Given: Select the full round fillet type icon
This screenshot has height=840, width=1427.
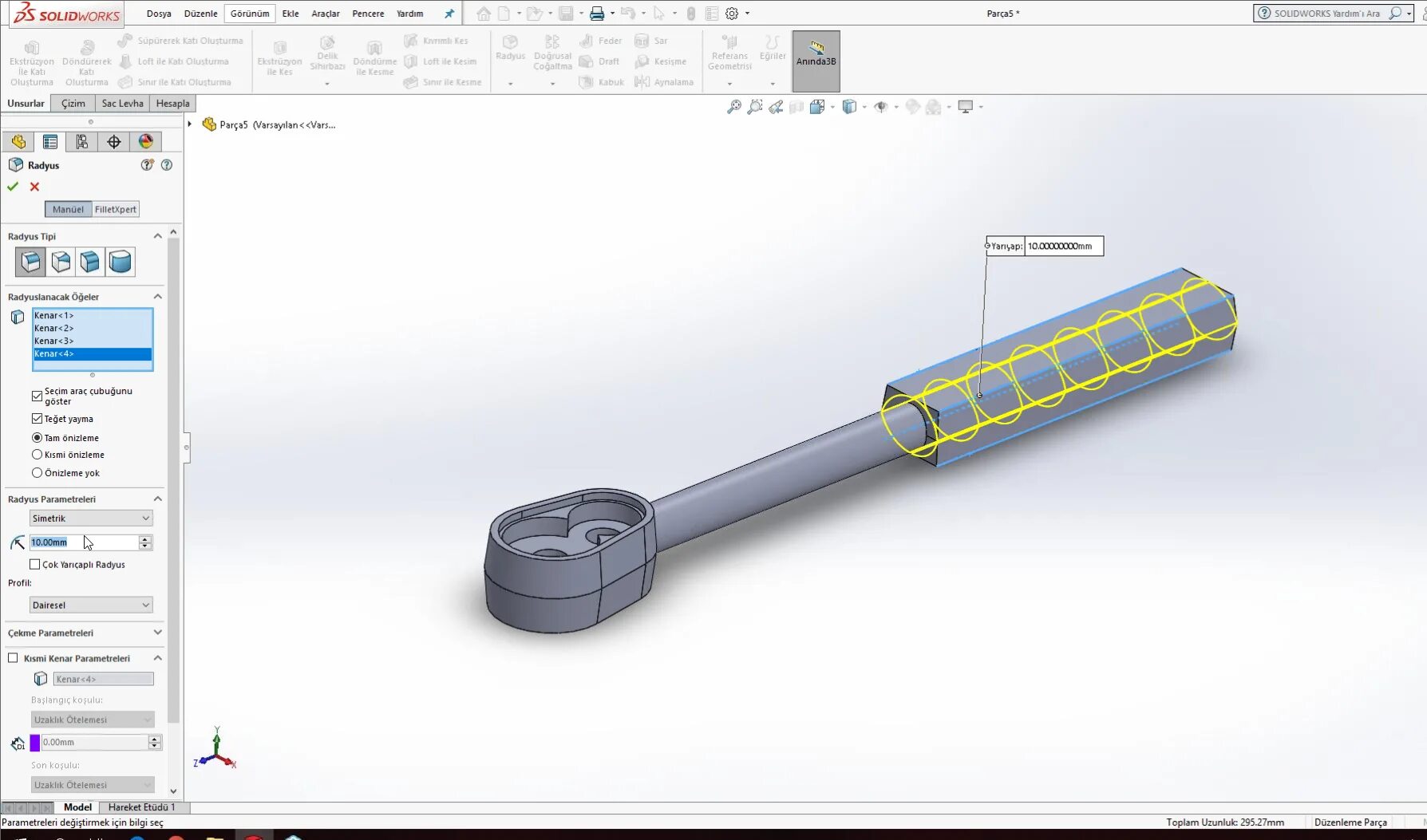Looking at the screenshot, I should pyautogui.click(x=121, y=262).
